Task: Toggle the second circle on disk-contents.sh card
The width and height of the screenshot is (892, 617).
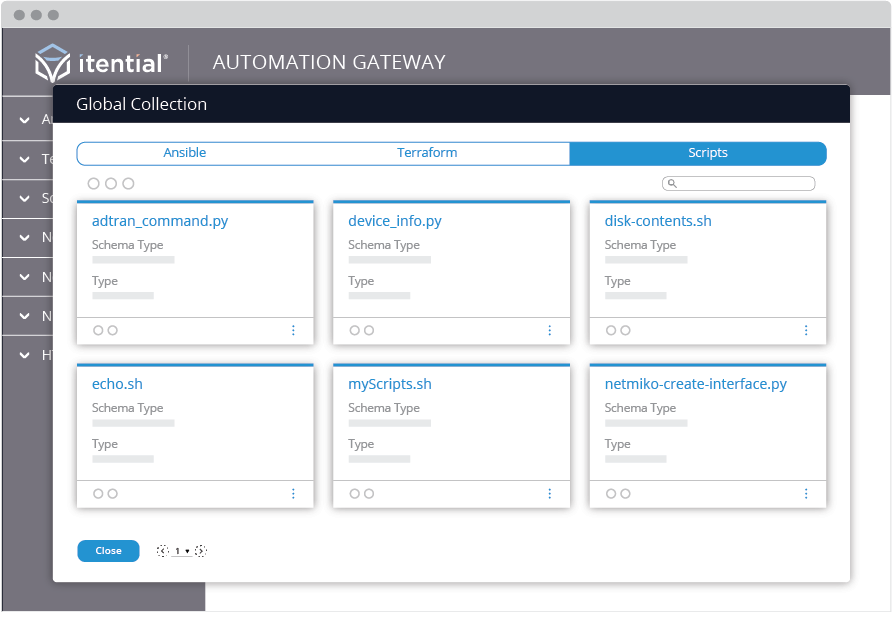Action: [626, 330]
